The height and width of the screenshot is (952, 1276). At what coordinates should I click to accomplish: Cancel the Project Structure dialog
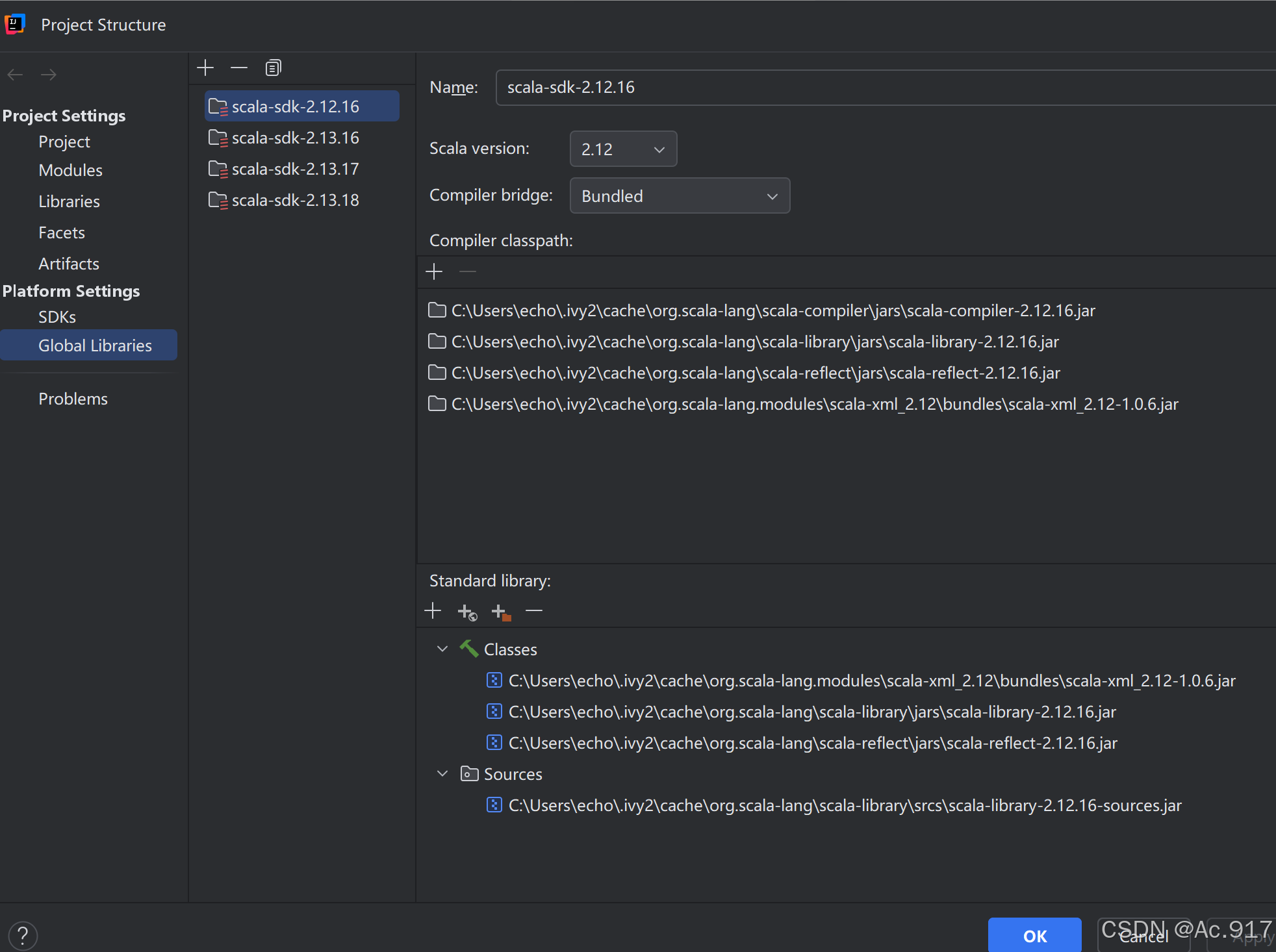click(x=1144, y=936)
